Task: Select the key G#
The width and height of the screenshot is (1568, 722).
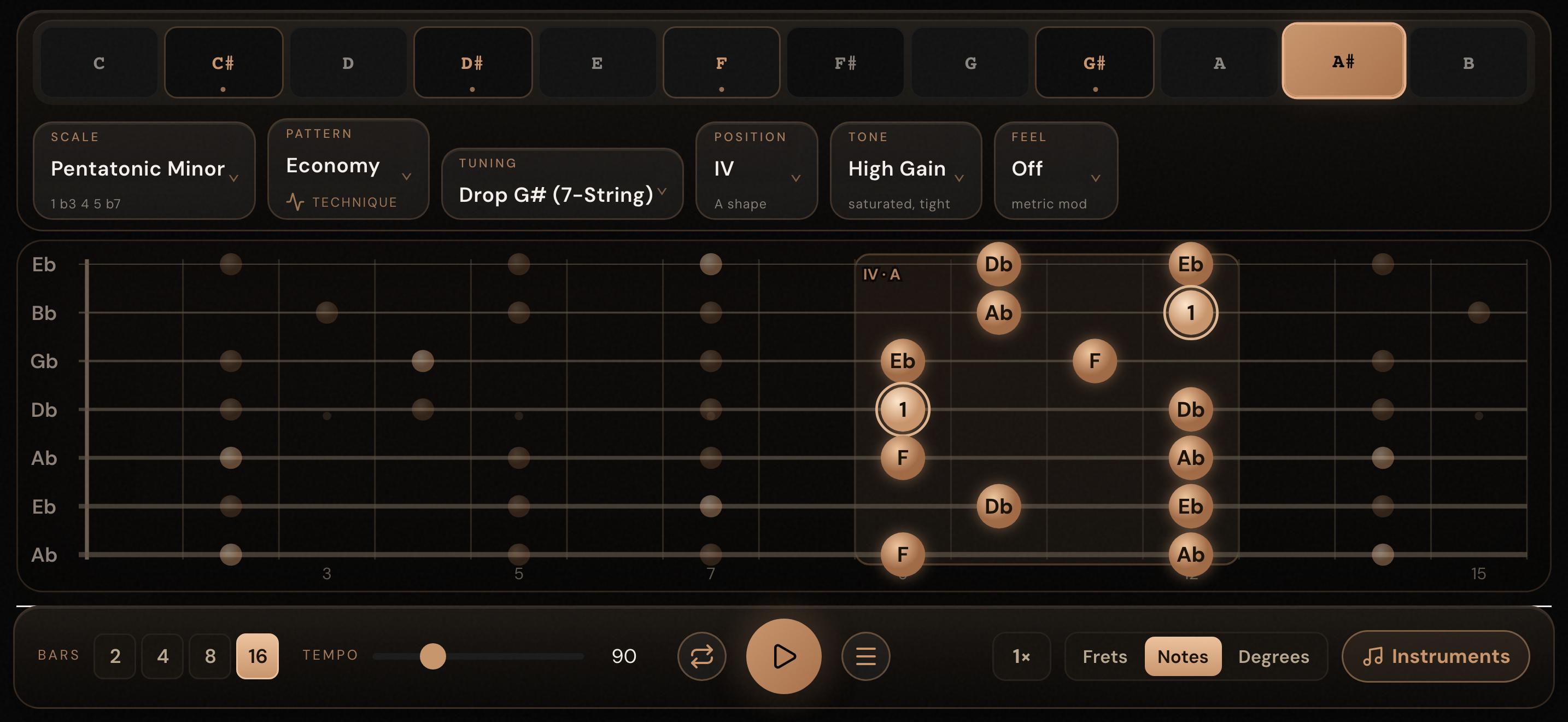Action: 1095,62
